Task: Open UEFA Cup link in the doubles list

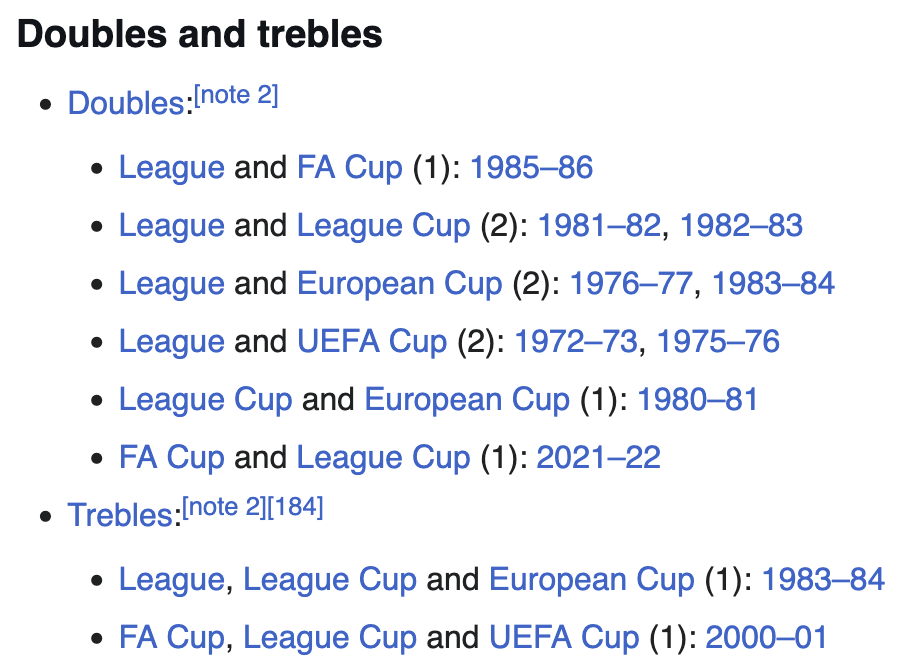Action: tap(372, 341)
